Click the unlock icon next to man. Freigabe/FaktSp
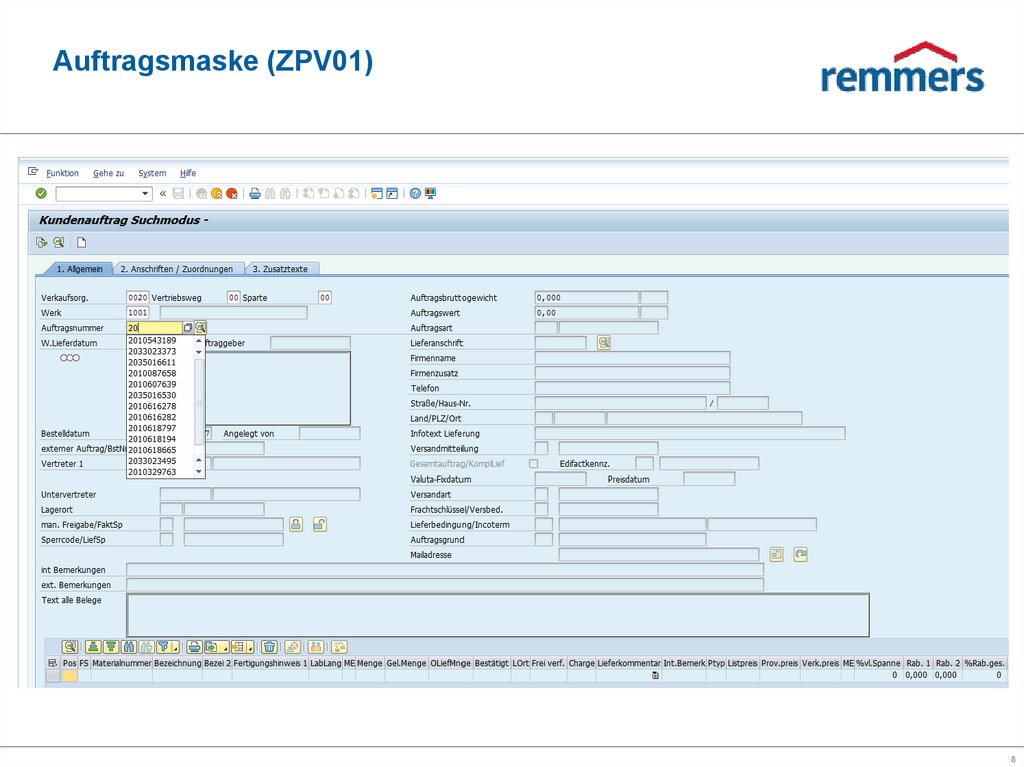The image size is (1024, 767). [319, 525]
